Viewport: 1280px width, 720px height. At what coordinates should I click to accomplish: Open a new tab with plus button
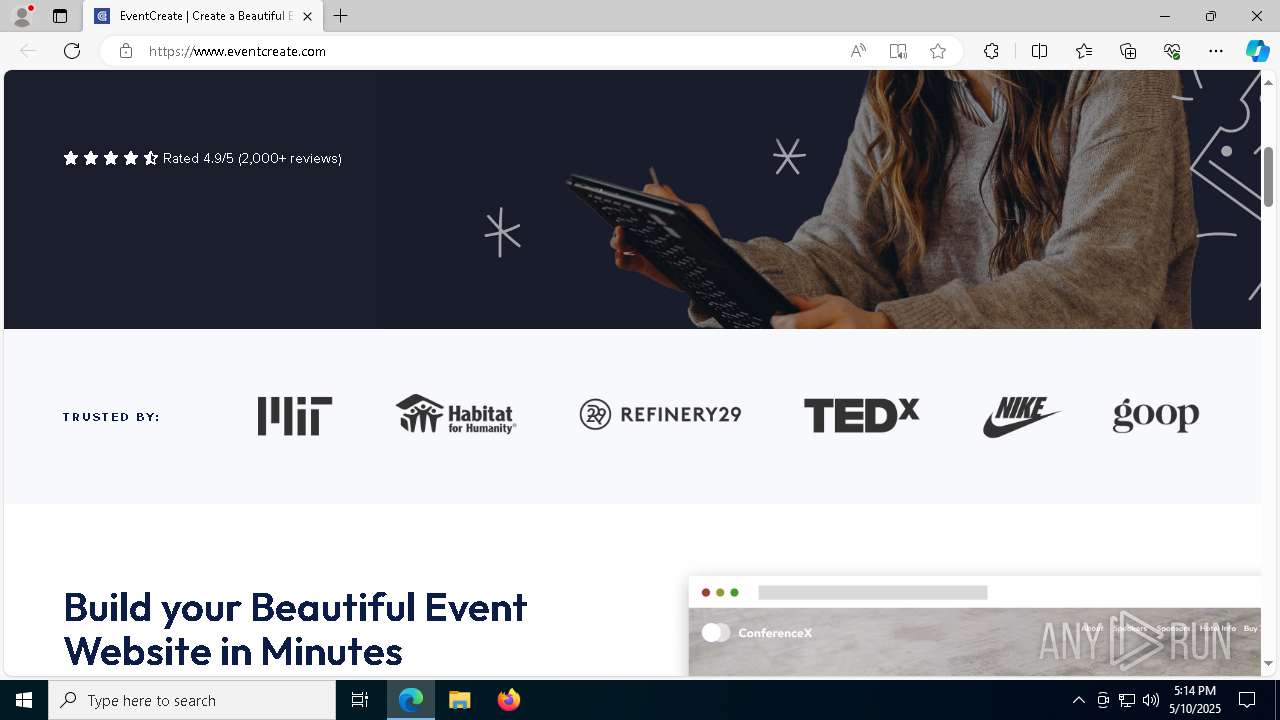click(x=340, y=16)
